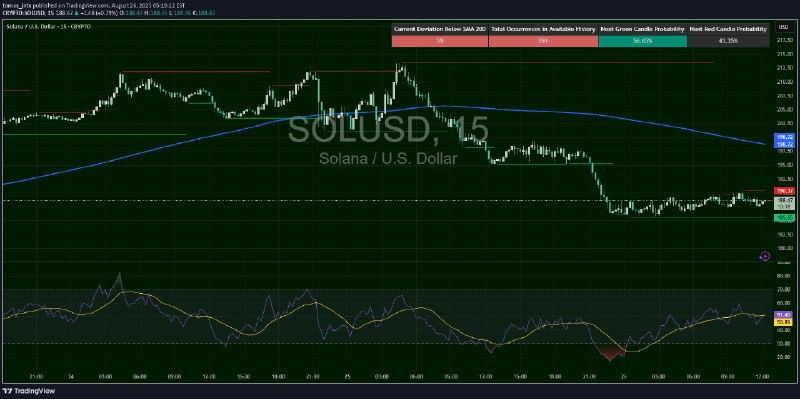The image size is (800, 399).
Task: Click the 25 date label on the time axis
Action: 347,377
